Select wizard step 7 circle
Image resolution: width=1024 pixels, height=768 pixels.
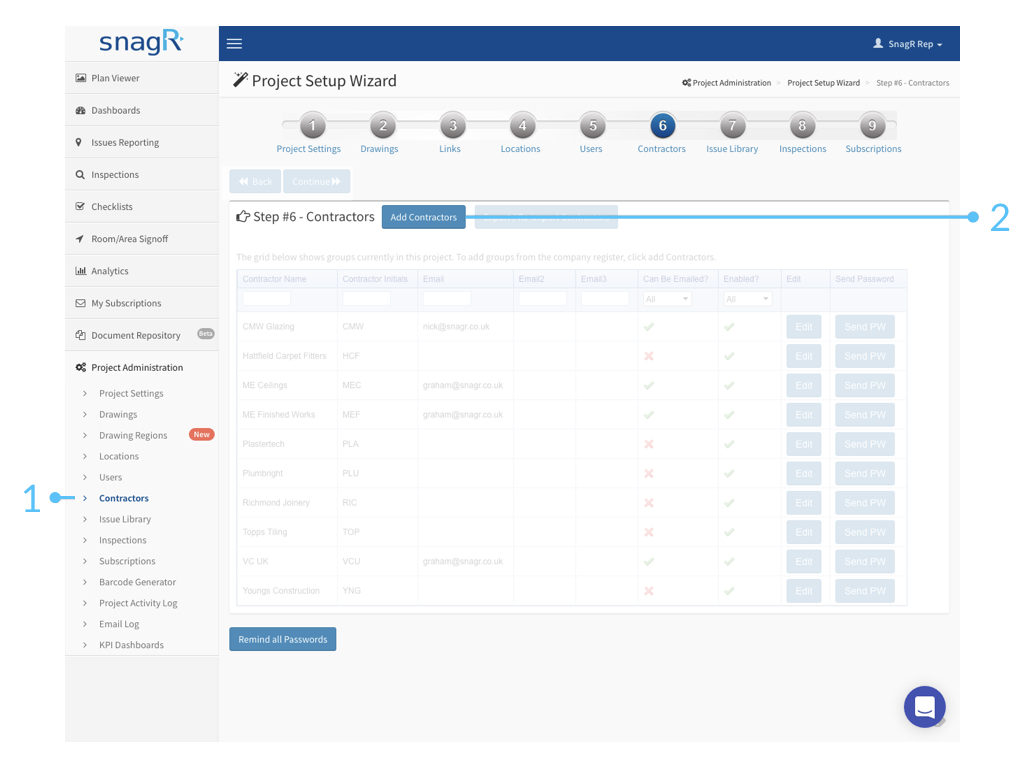click(732, 125)
